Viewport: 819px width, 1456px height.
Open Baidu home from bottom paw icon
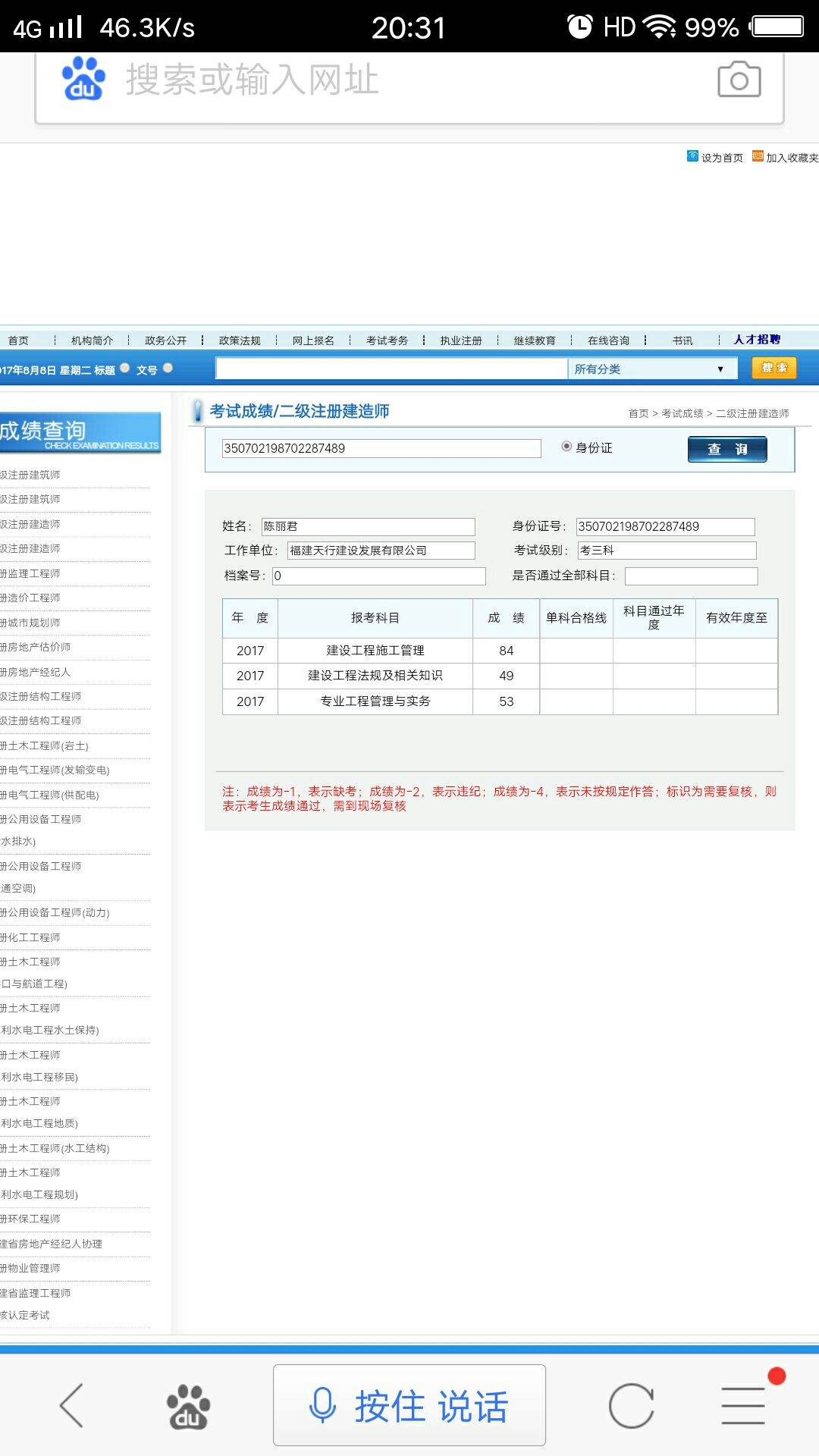pos(188,1407)
